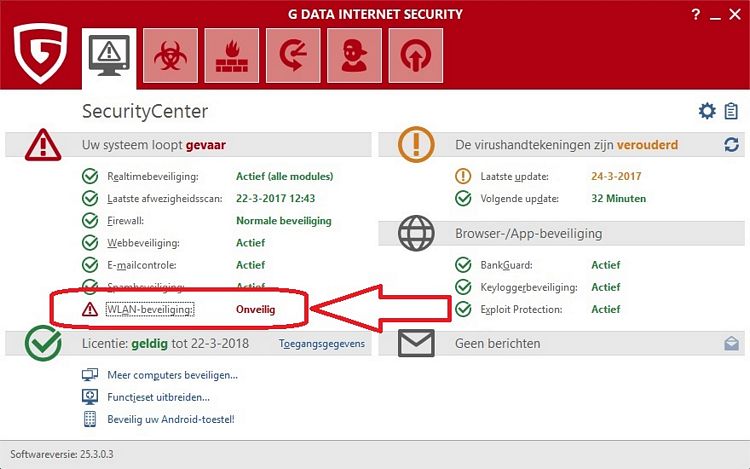Viewport: 750px width, 469px height.
Task: Open the Backup restore arrow tab
Action: (293, 55)
